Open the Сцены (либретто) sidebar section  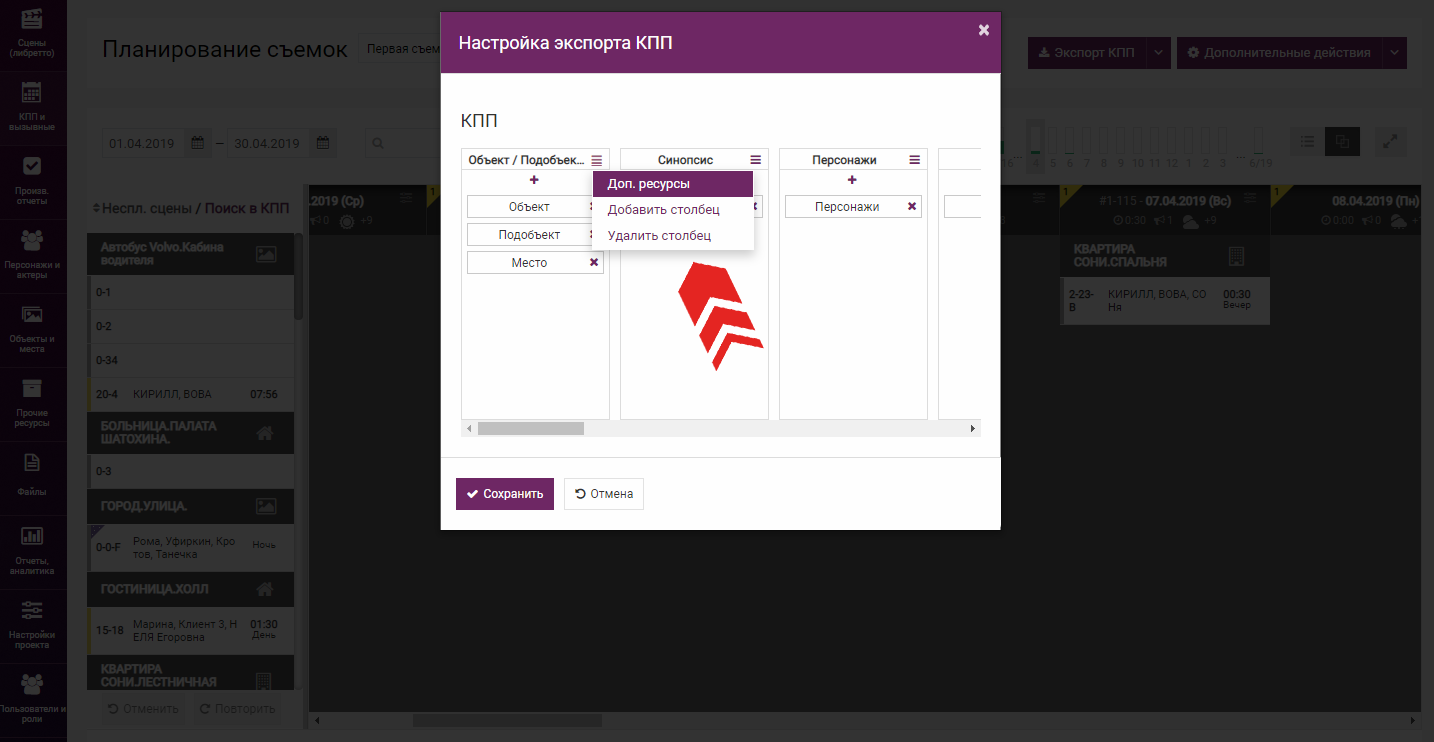[32, 32]
